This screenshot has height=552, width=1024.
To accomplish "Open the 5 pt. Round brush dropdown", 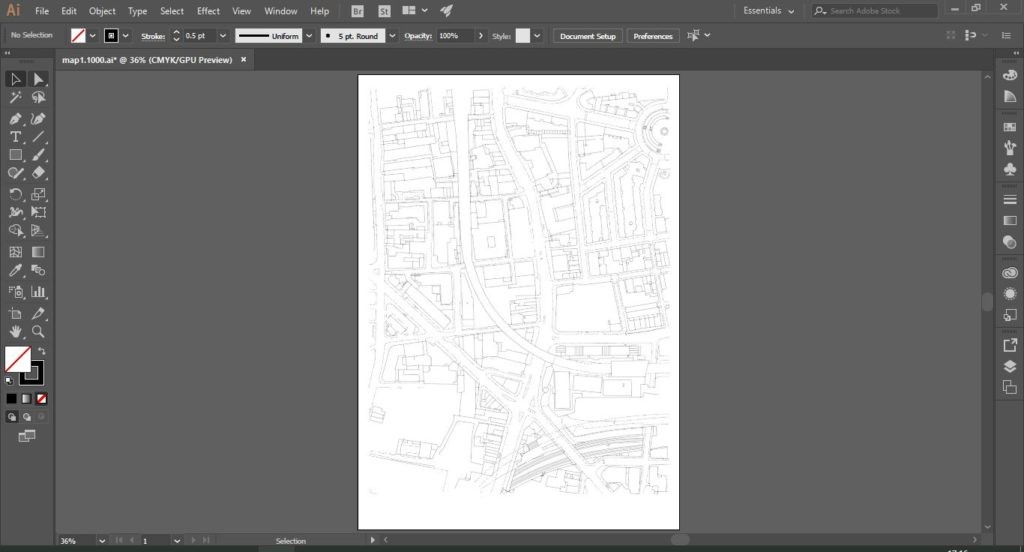I will point(392,36).
